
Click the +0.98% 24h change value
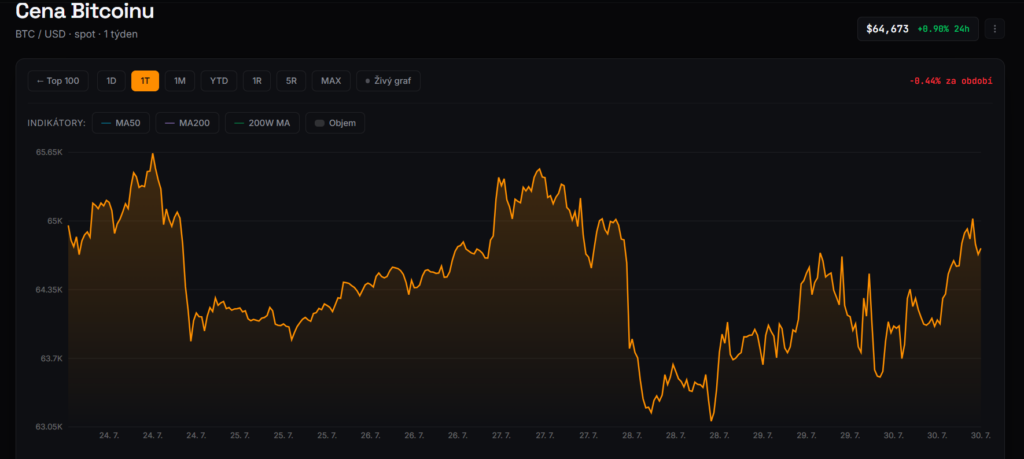943,29
